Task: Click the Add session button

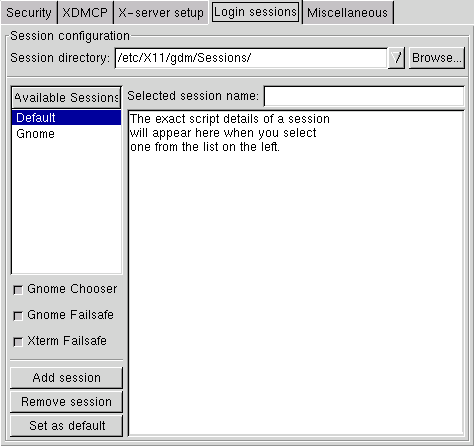Action: pos(66,378)
